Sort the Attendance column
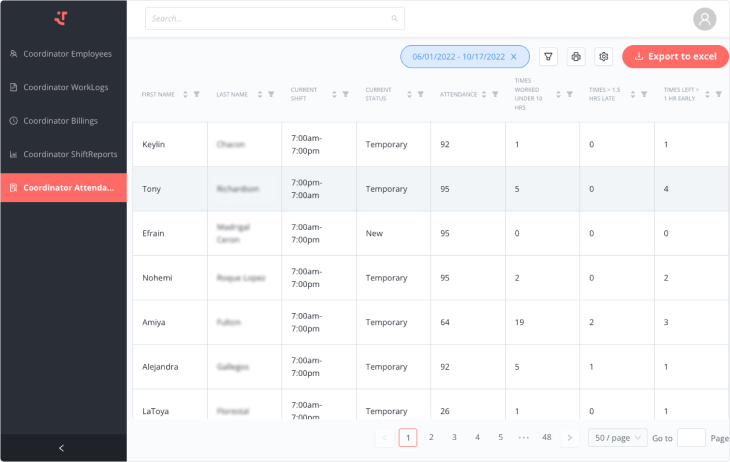The height and width of the screenshot is (462, 730). tap(483, 95)
